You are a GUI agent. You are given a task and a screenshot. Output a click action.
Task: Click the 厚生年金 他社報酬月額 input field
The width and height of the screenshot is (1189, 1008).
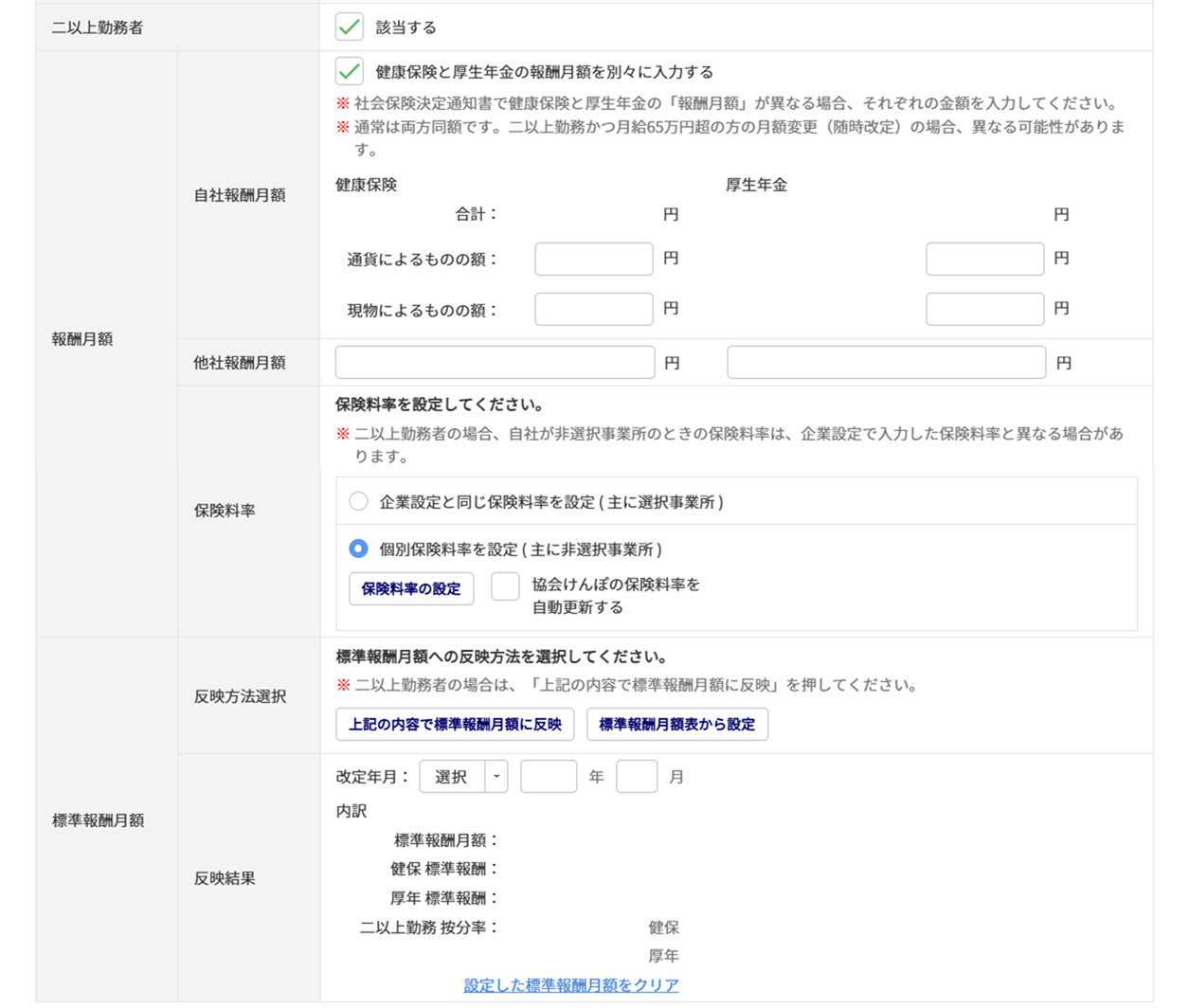point(886,363)
